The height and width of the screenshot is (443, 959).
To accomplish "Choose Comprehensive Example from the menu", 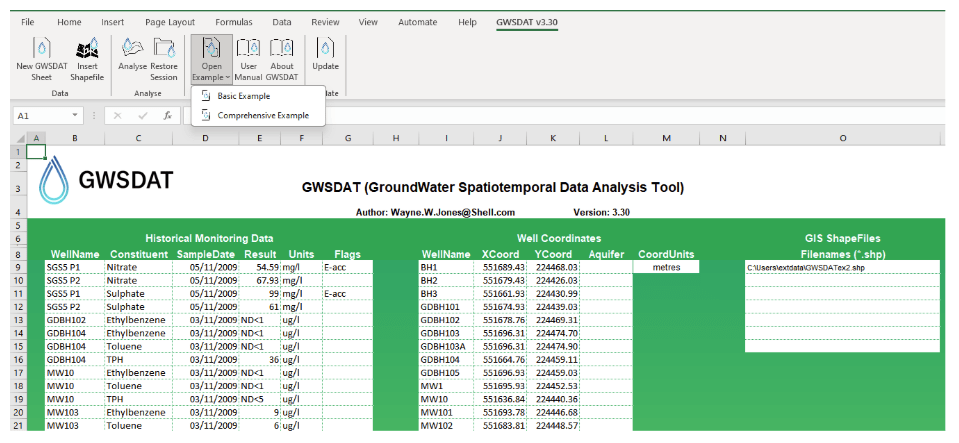I will click(263, 115).
